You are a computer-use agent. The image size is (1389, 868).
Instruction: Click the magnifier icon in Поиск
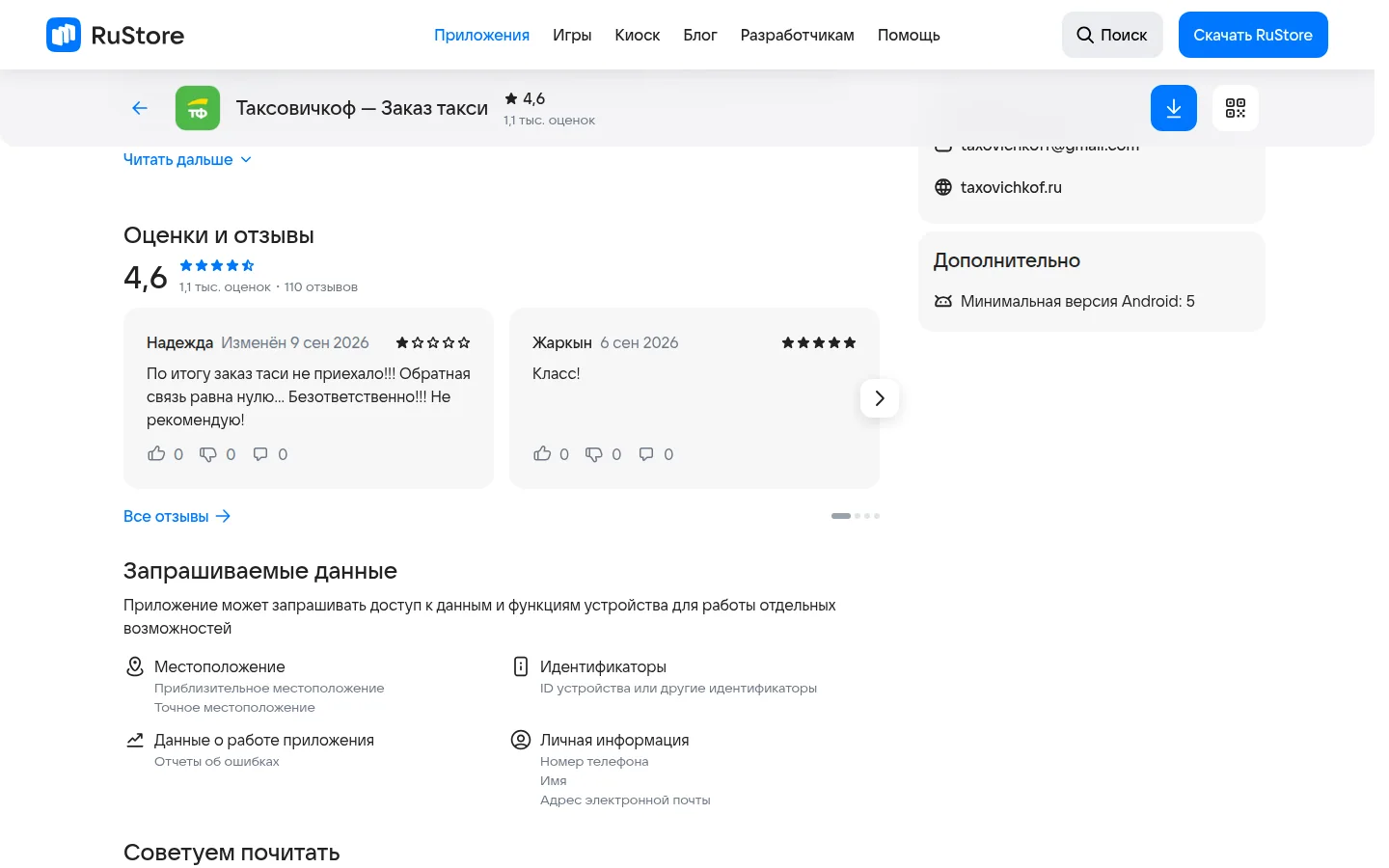(x=1085, y=35)
